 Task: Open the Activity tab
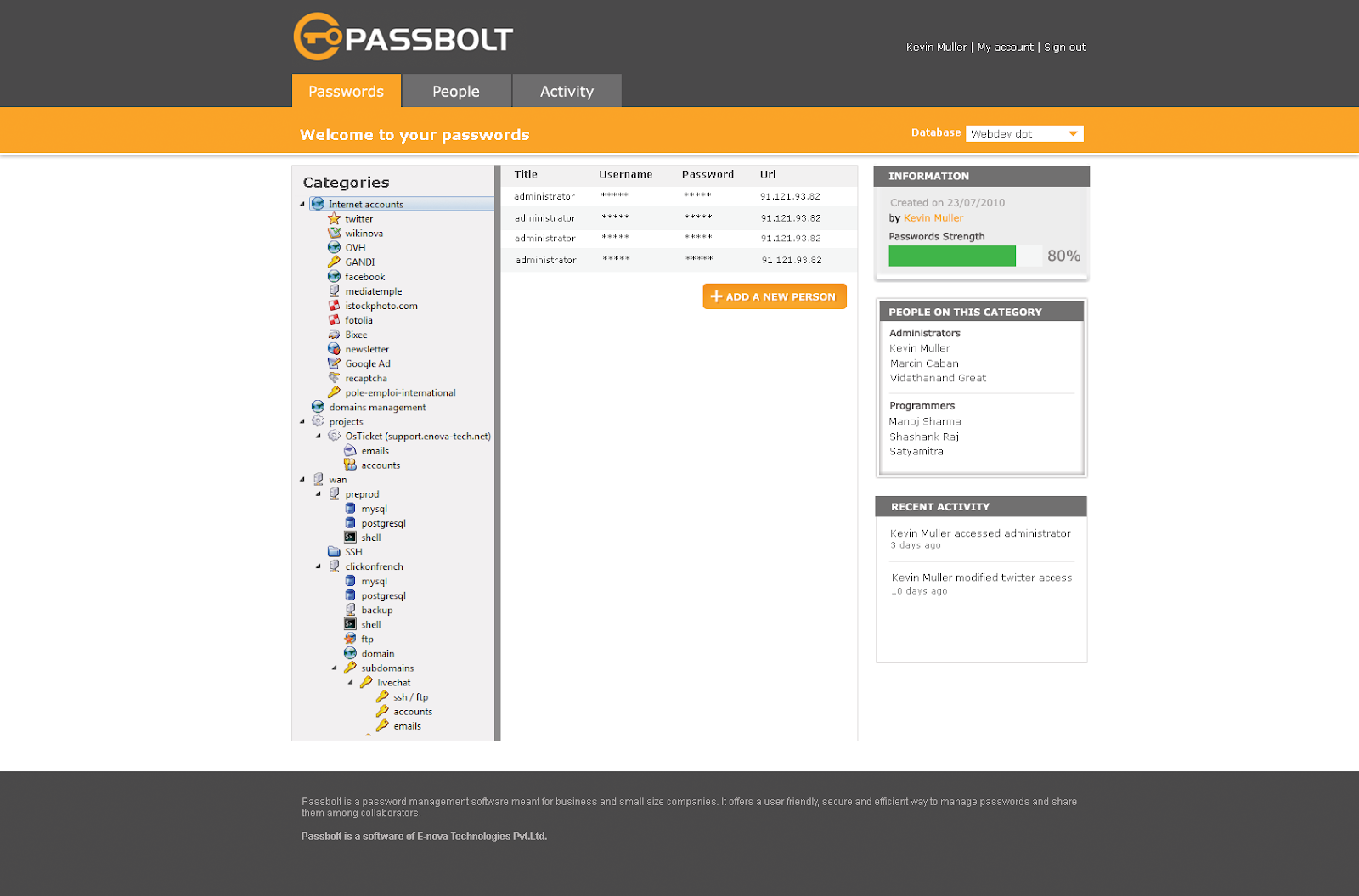tap(567, 91)
